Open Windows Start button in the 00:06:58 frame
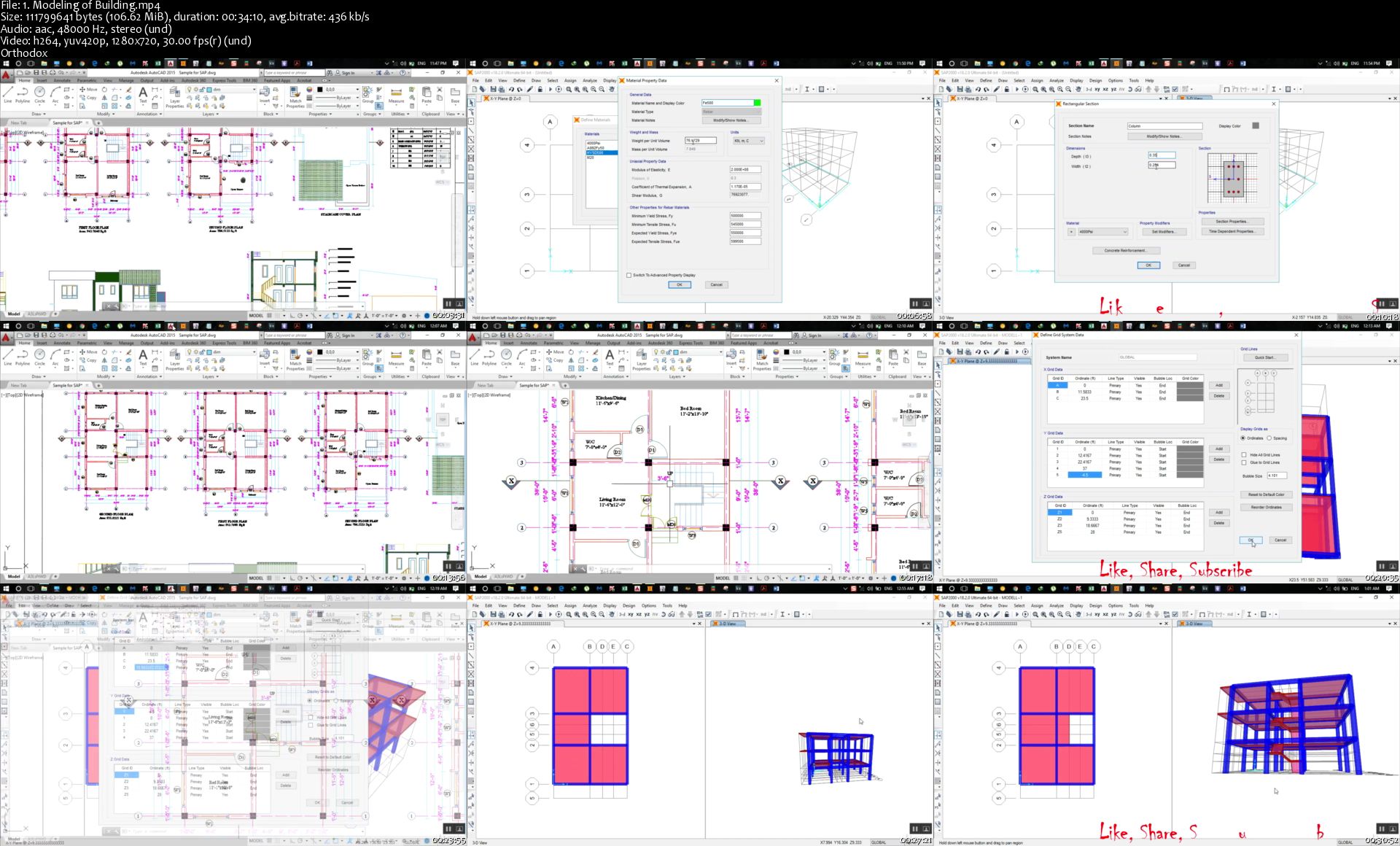The width and height of the screenshot is (1400, 846). pos(472,63)
